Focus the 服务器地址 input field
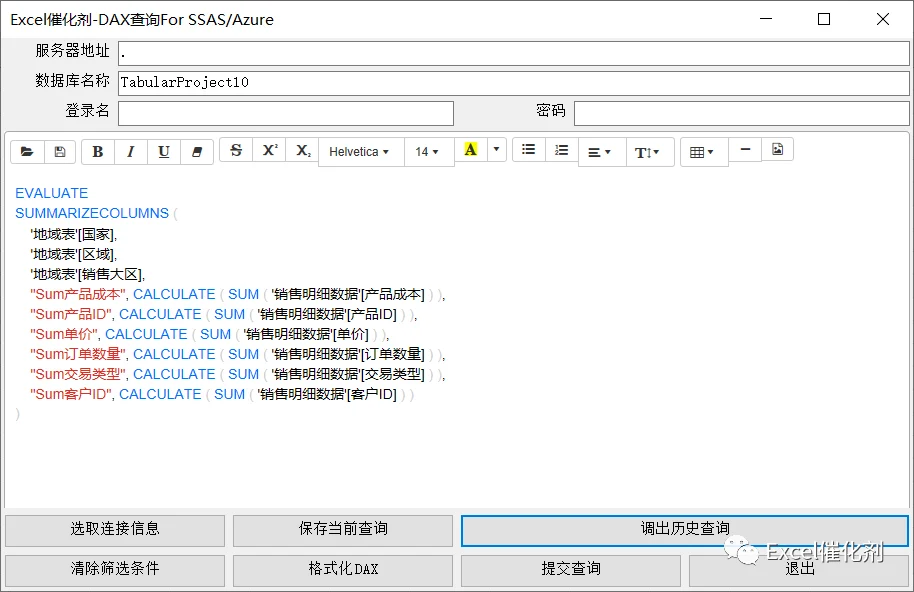 point(514,54)
